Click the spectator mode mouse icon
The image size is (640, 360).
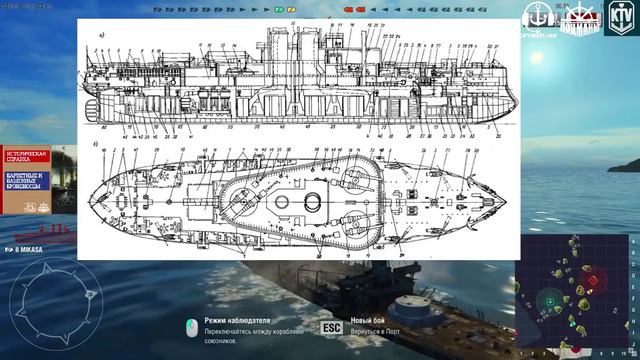(192, 328)
